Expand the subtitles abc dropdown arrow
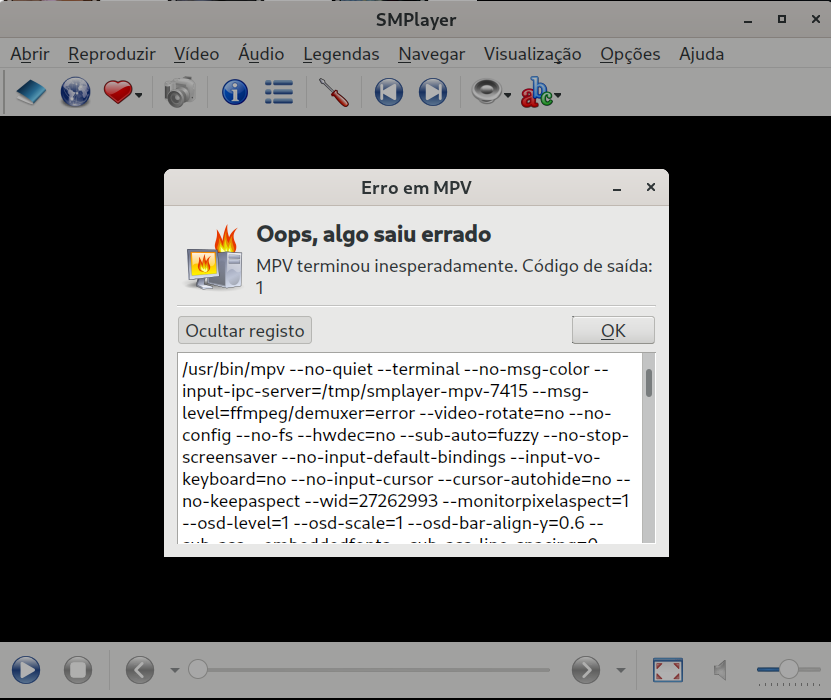 pos(557,96)
